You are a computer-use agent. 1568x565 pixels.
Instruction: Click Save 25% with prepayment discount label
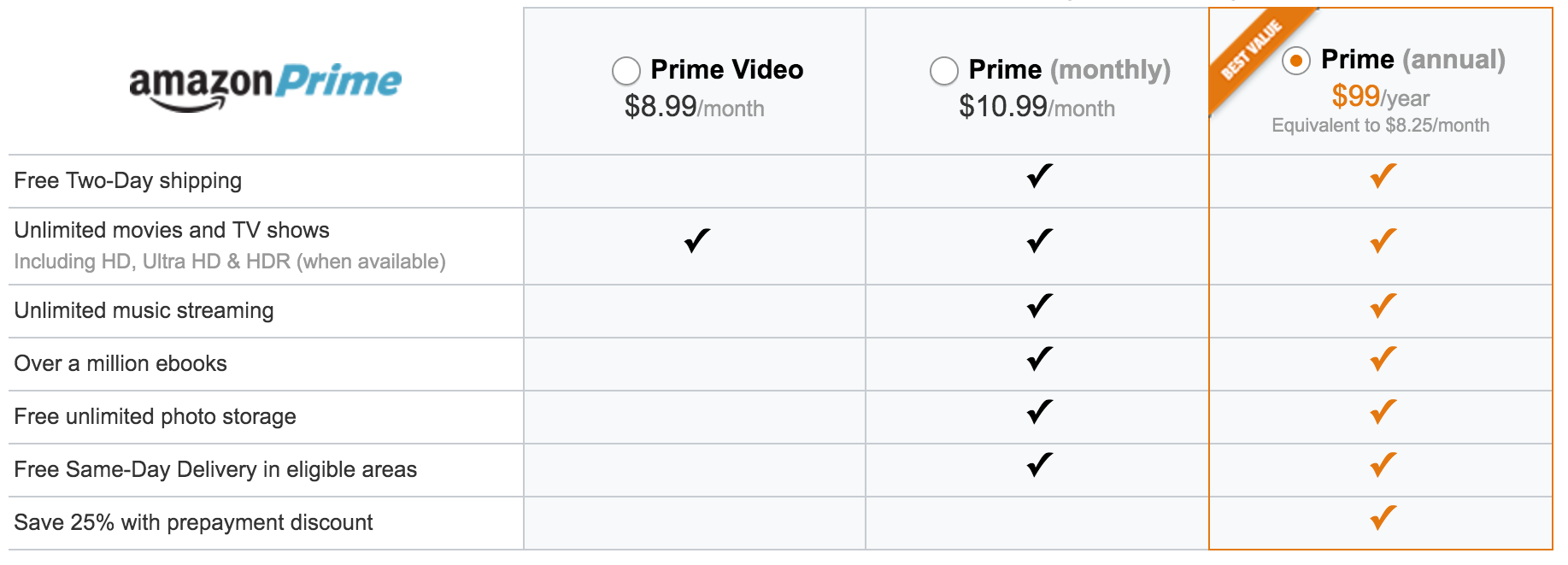[x=194, y=522]
